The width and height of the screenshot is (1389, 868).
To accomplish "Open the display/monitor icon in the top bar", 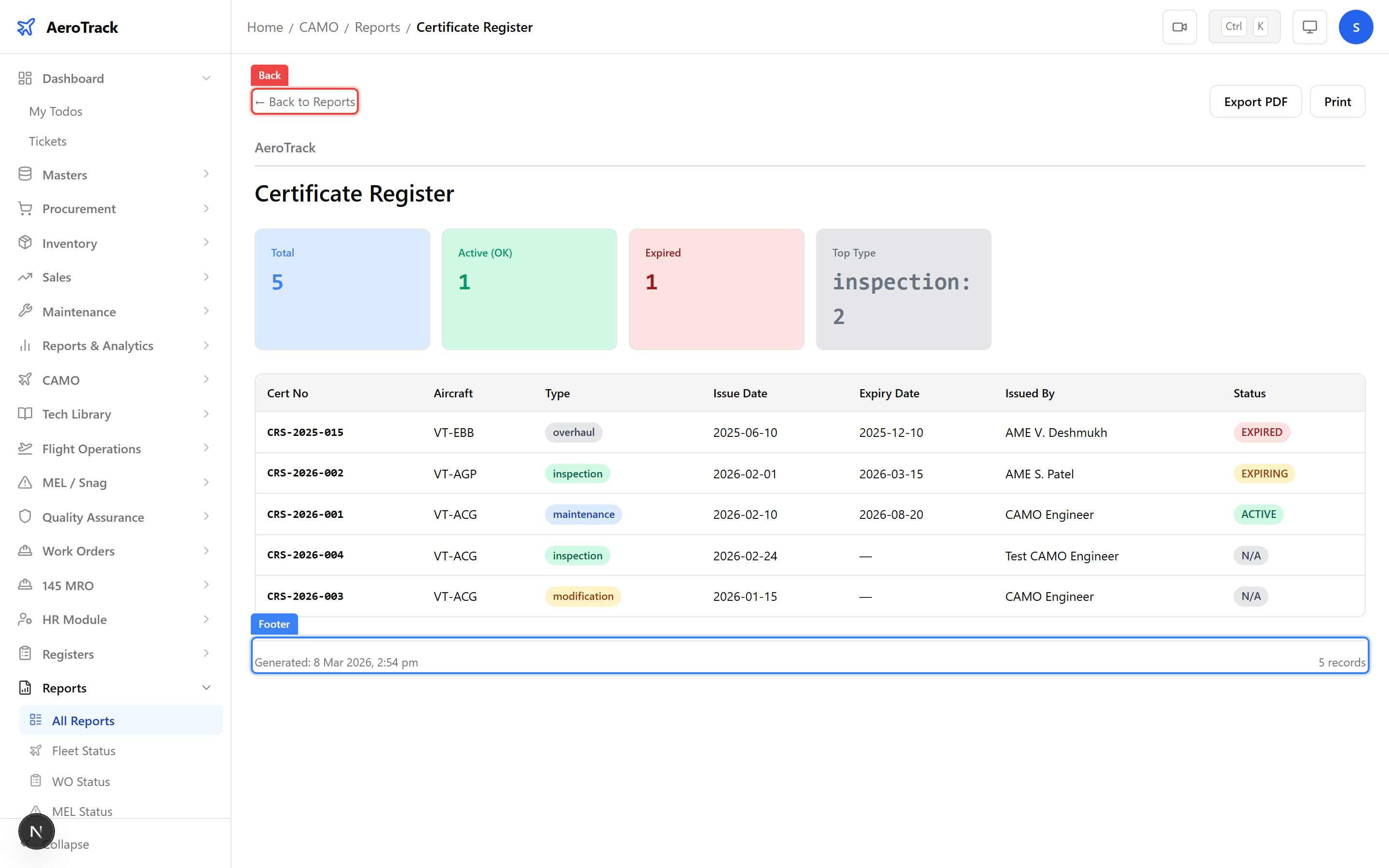I will pos(1308,27).
